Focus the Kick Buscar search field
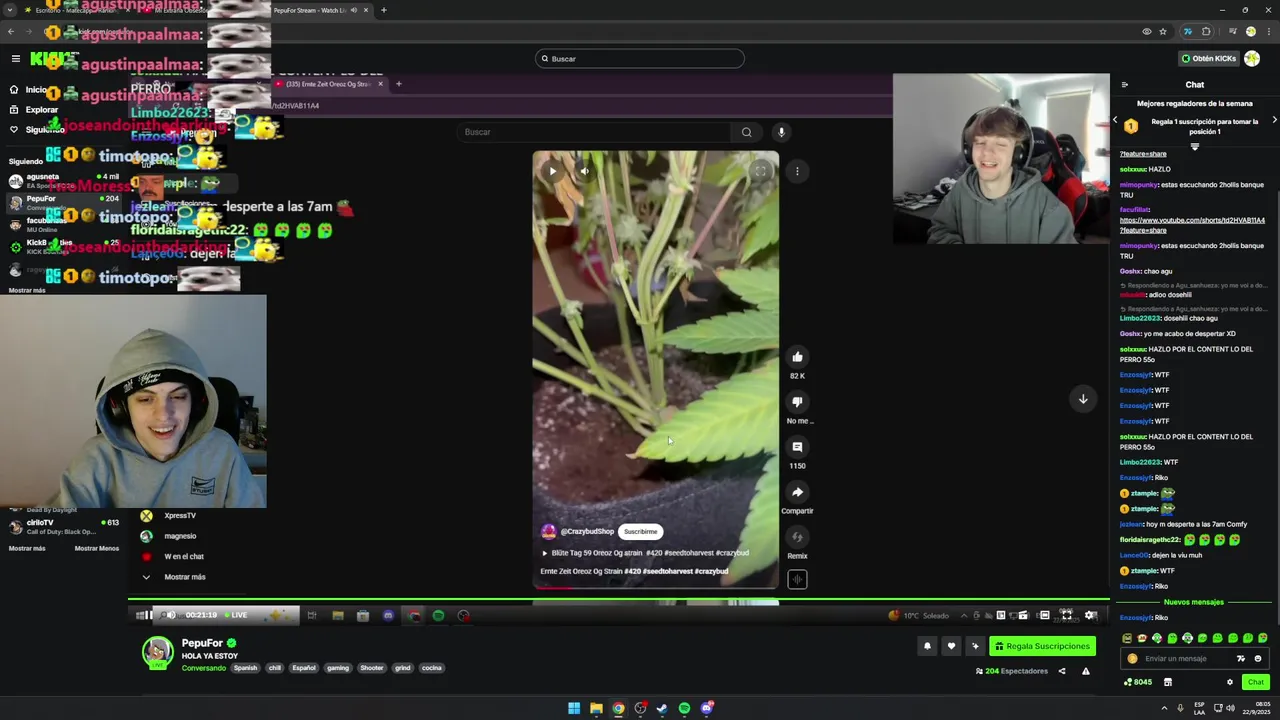Image resolution: width=1280 pixels, height=720 pixels. pyautogui.click(x=640, y=59)
